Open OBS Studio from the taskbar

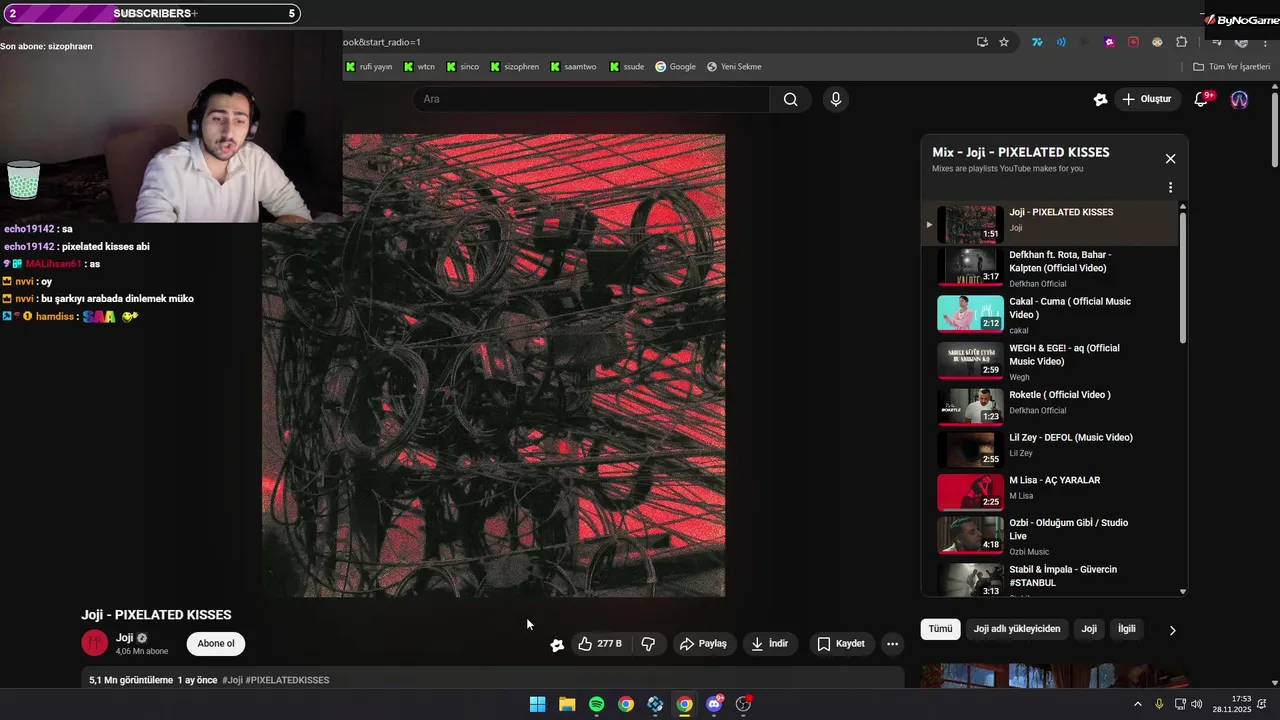743,704
